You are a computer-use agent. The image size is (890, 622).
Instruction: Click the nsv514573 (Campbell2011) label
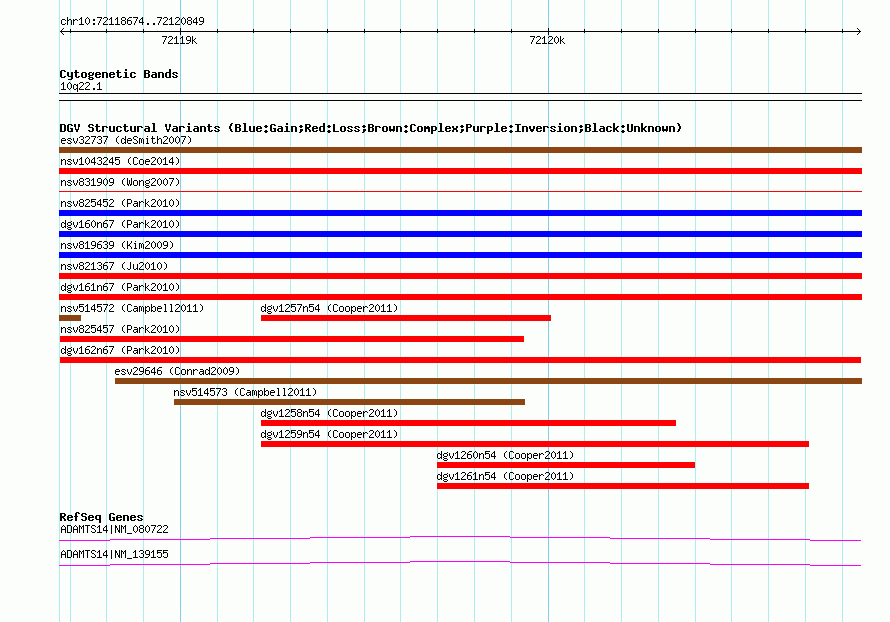point(245,392)
